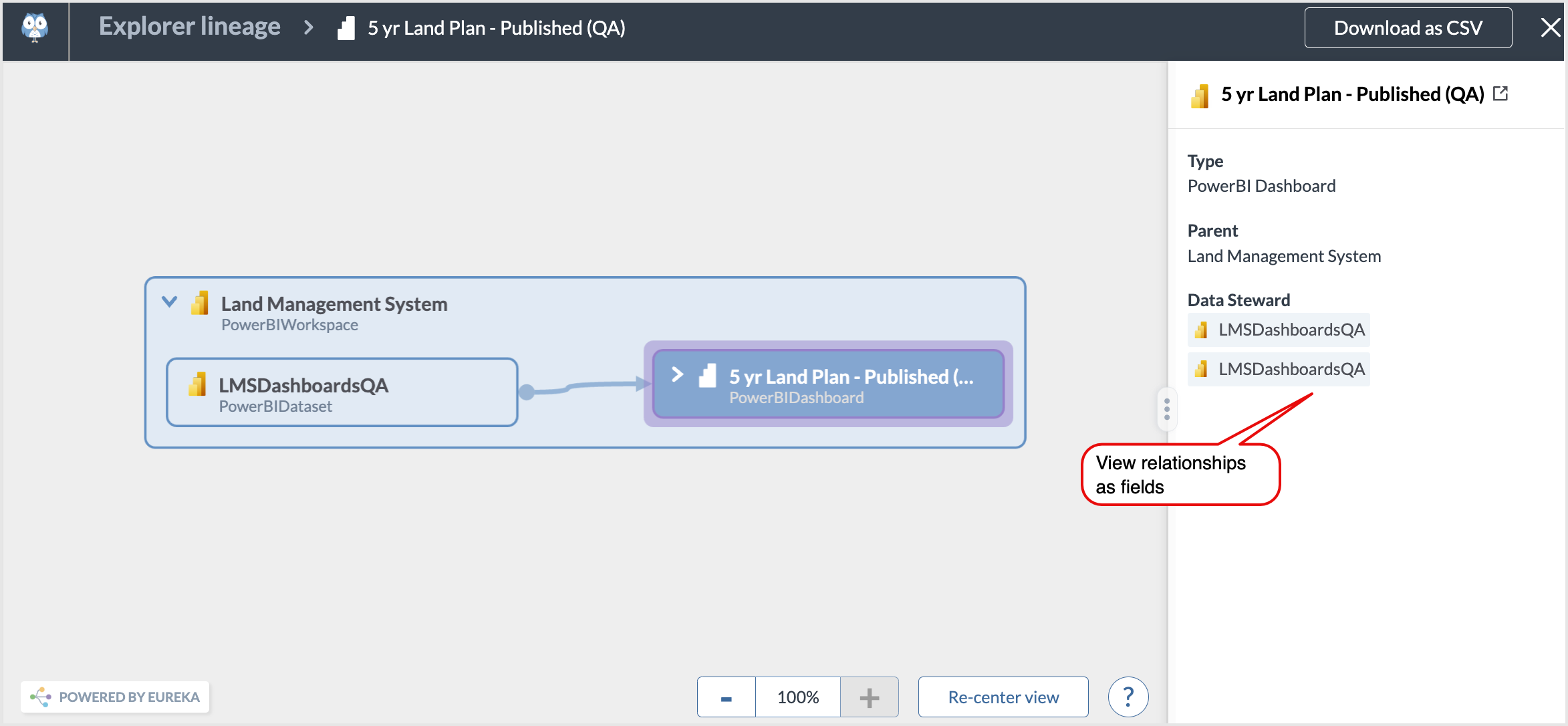Select the LMSDashboardsQA dataset node
The image size is (1568, 726).
[x=342, y=392]
